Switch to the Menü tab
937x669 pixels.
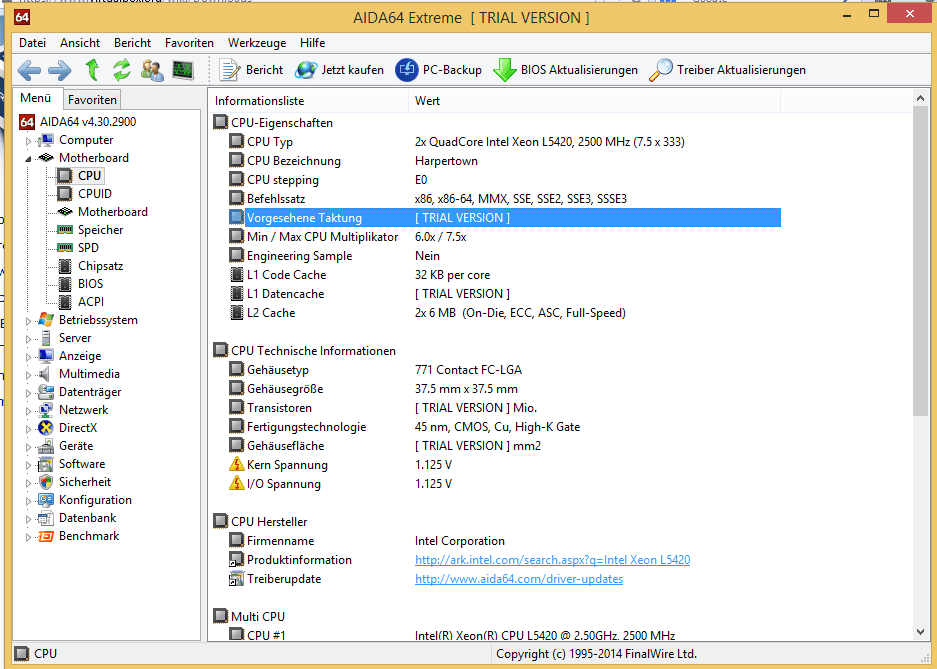tap(36, 98)
